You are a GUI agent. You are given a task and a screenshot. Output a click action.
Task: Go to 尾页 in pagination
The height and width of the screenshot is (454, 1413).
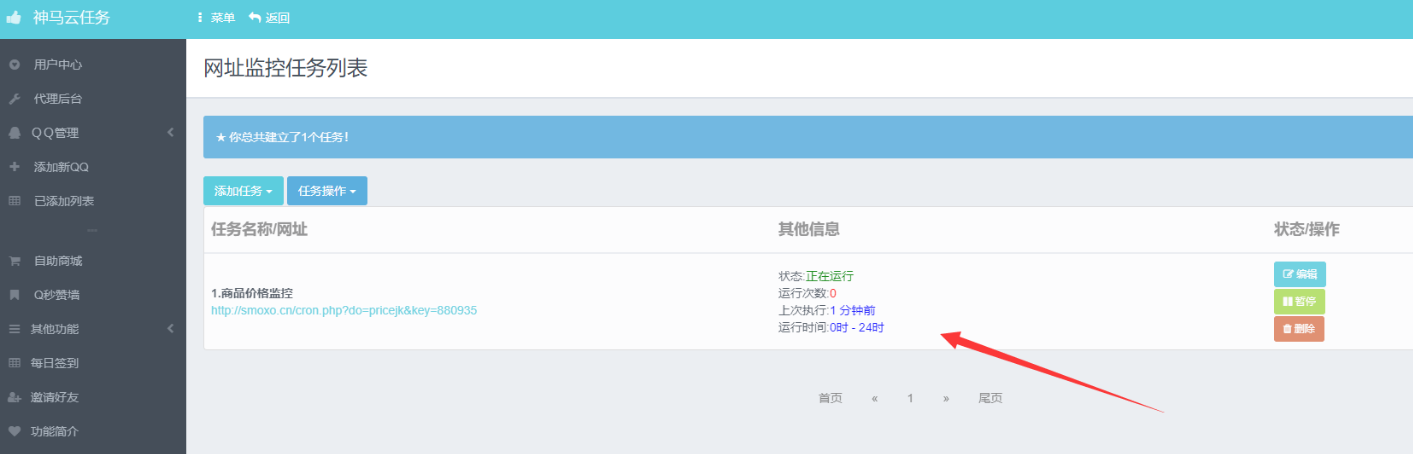coord(989,398)
